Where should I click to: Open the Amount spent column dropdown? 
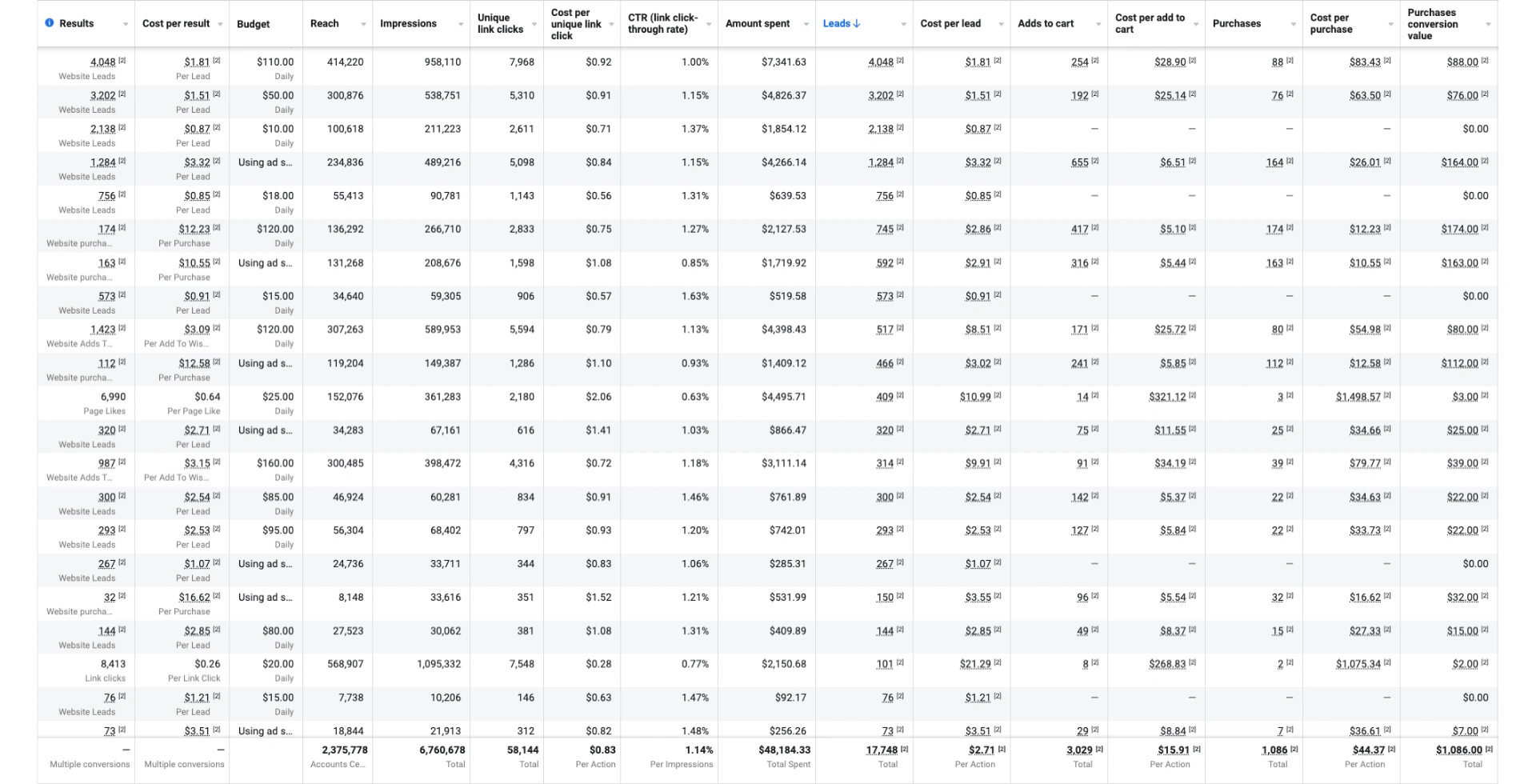(806, 24)
